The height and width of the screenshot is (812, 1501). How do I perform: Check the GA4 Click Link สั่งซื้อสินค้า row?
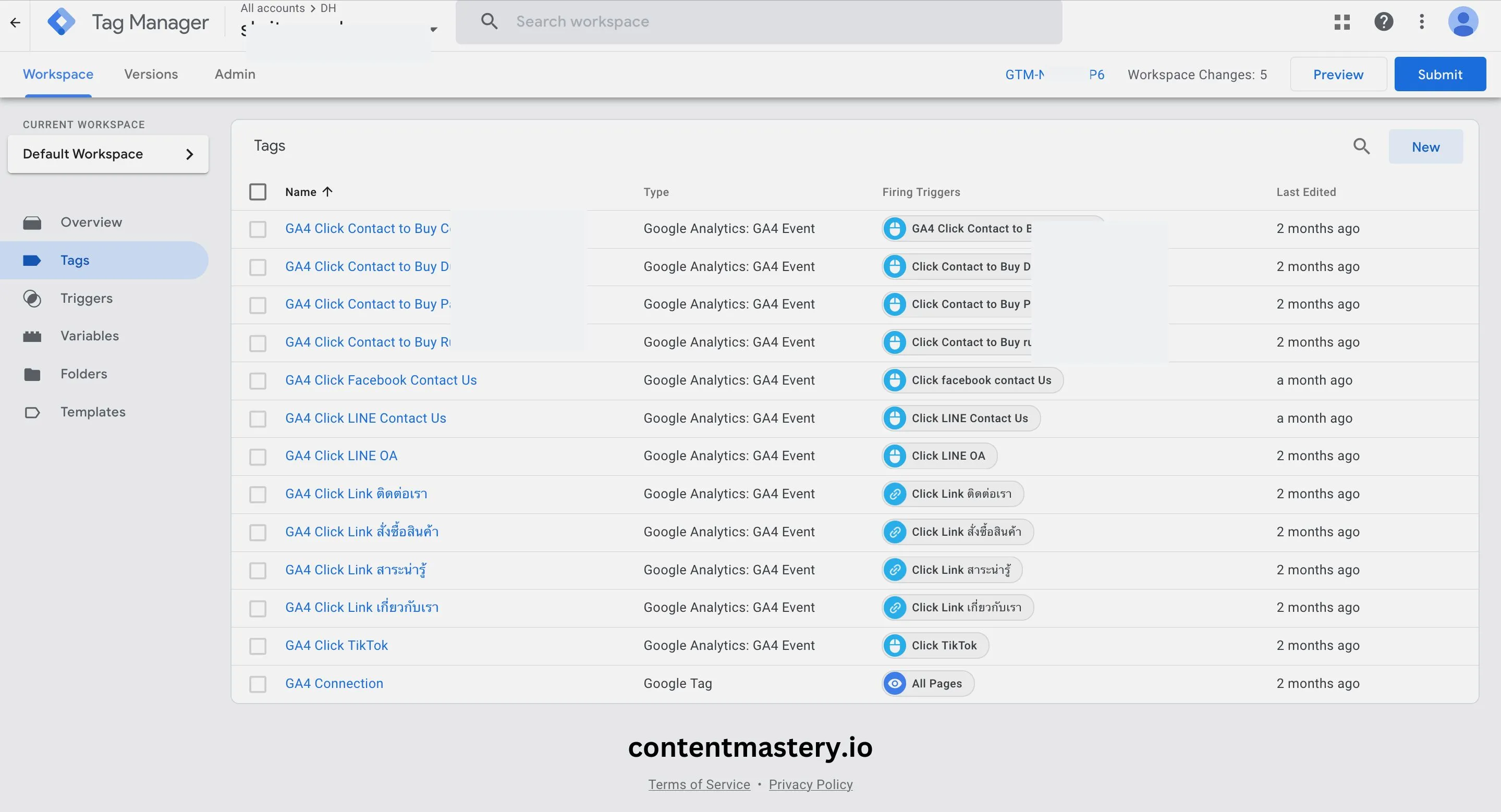point(258,533)
